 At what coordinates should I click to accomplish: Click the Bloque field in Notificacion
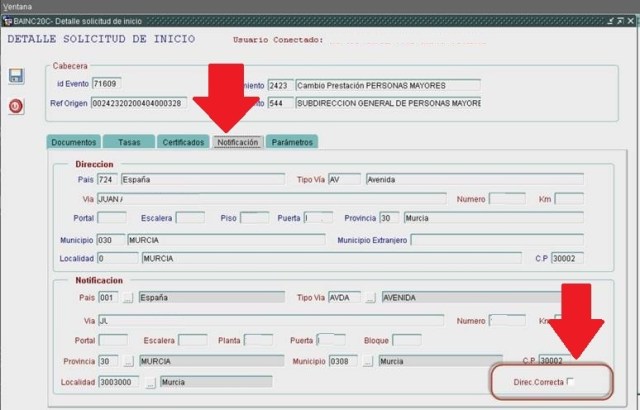406,340
